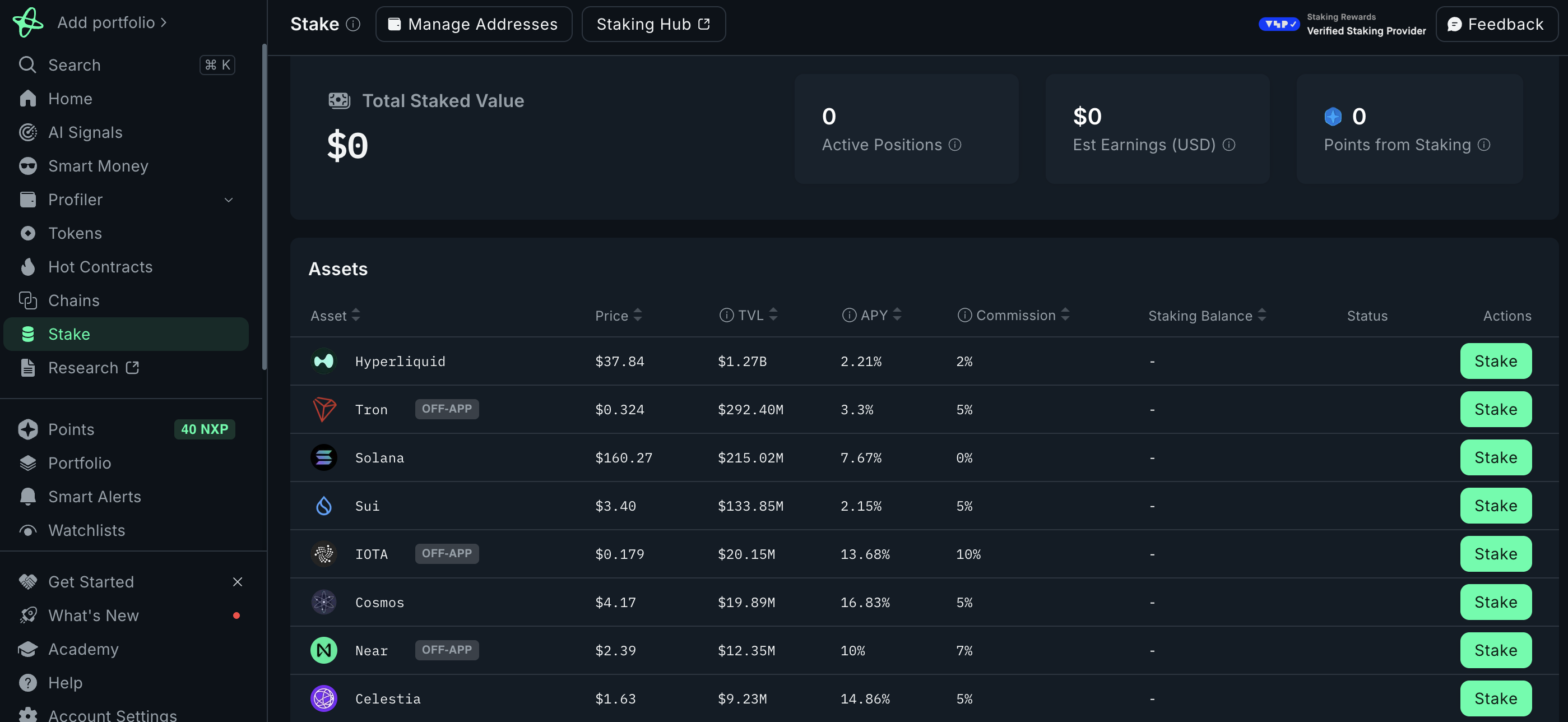Click the Manage Addresses button
1568x722 pixels.
coord(473,24)
